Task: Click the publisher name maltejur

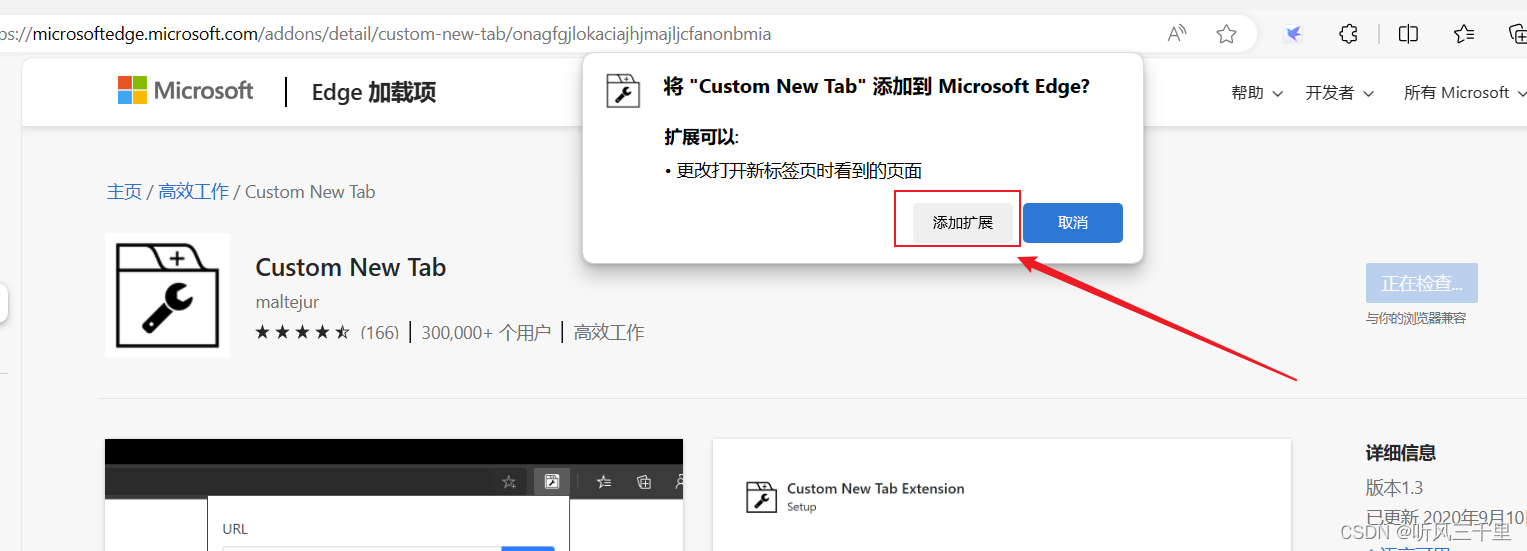Action: [x=287, y=301]
